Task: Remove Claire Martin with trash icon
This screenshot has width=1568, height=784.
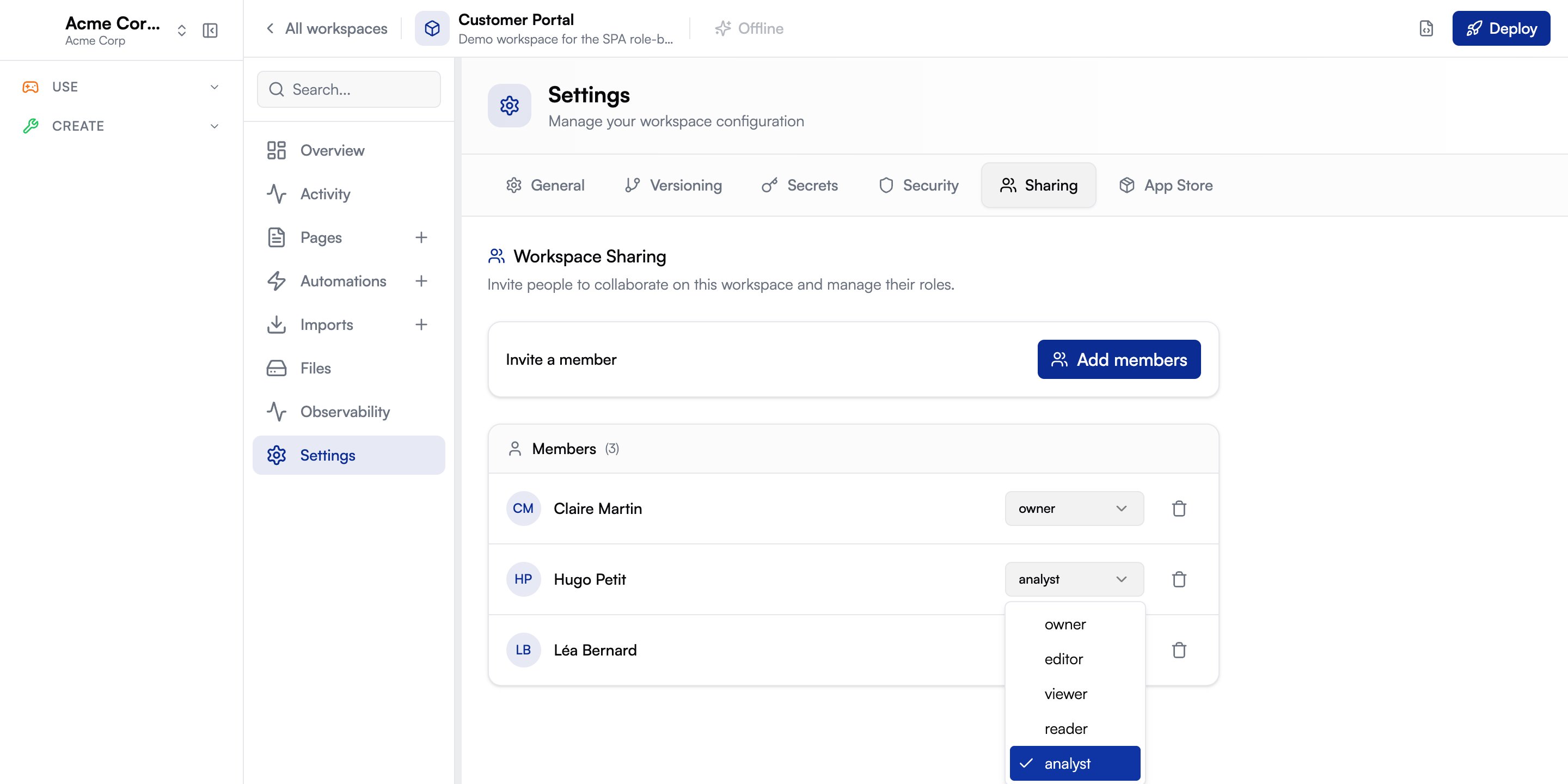Action: [1179, 509]
